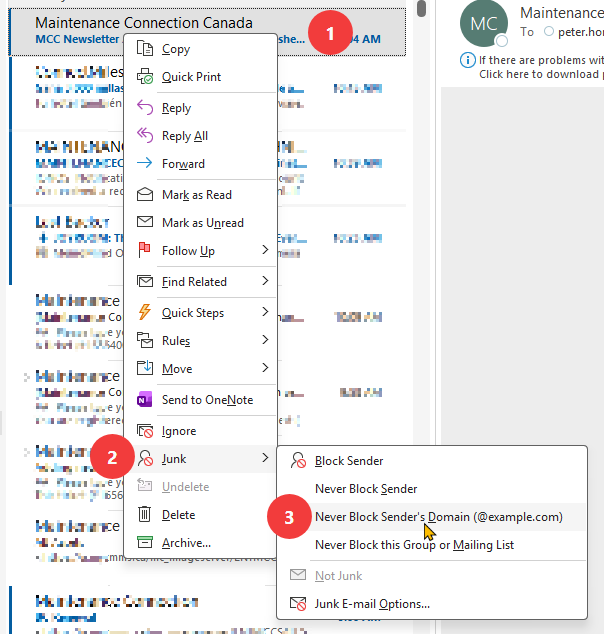Screen dimensions: 604x634
Task: Click the Mark as Read open envelope icon
Action: coord(145,194)
